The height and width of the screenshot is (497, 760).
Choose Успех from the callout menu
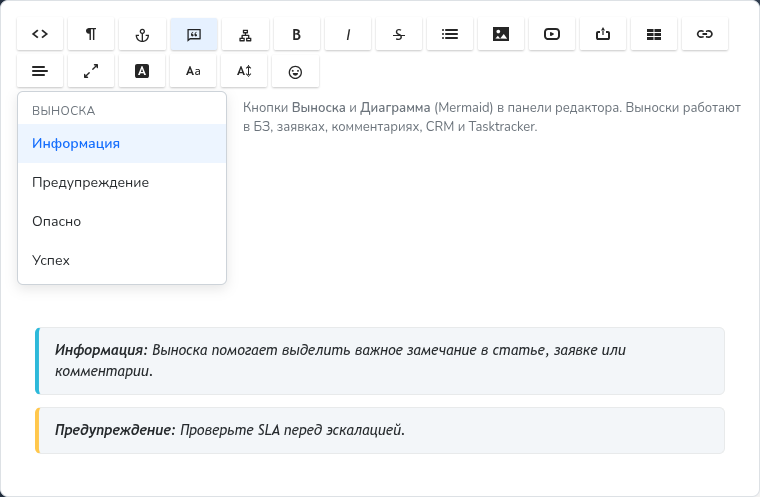click(122, 260)
